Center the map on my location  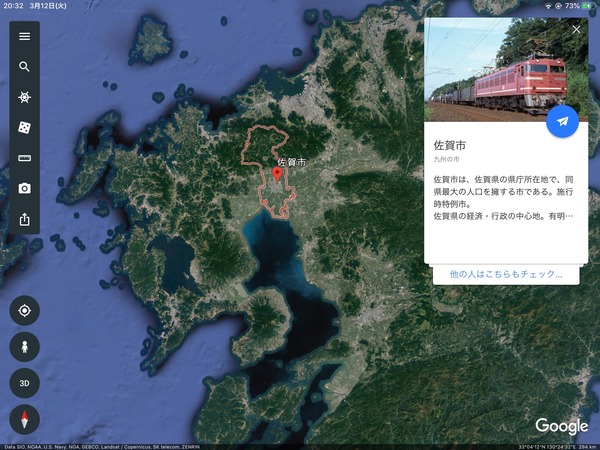click(24, 310)
